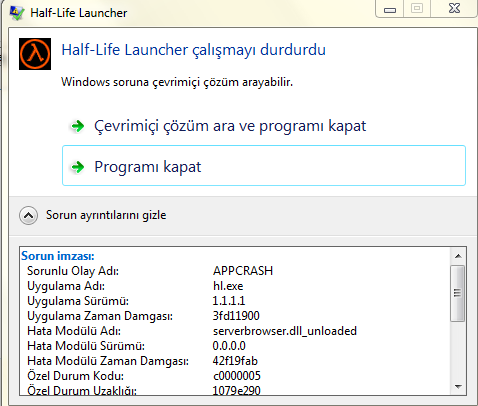Click green arrow beside Programı kapat
Screen dimensions: 478x406
tap(78, 167)
